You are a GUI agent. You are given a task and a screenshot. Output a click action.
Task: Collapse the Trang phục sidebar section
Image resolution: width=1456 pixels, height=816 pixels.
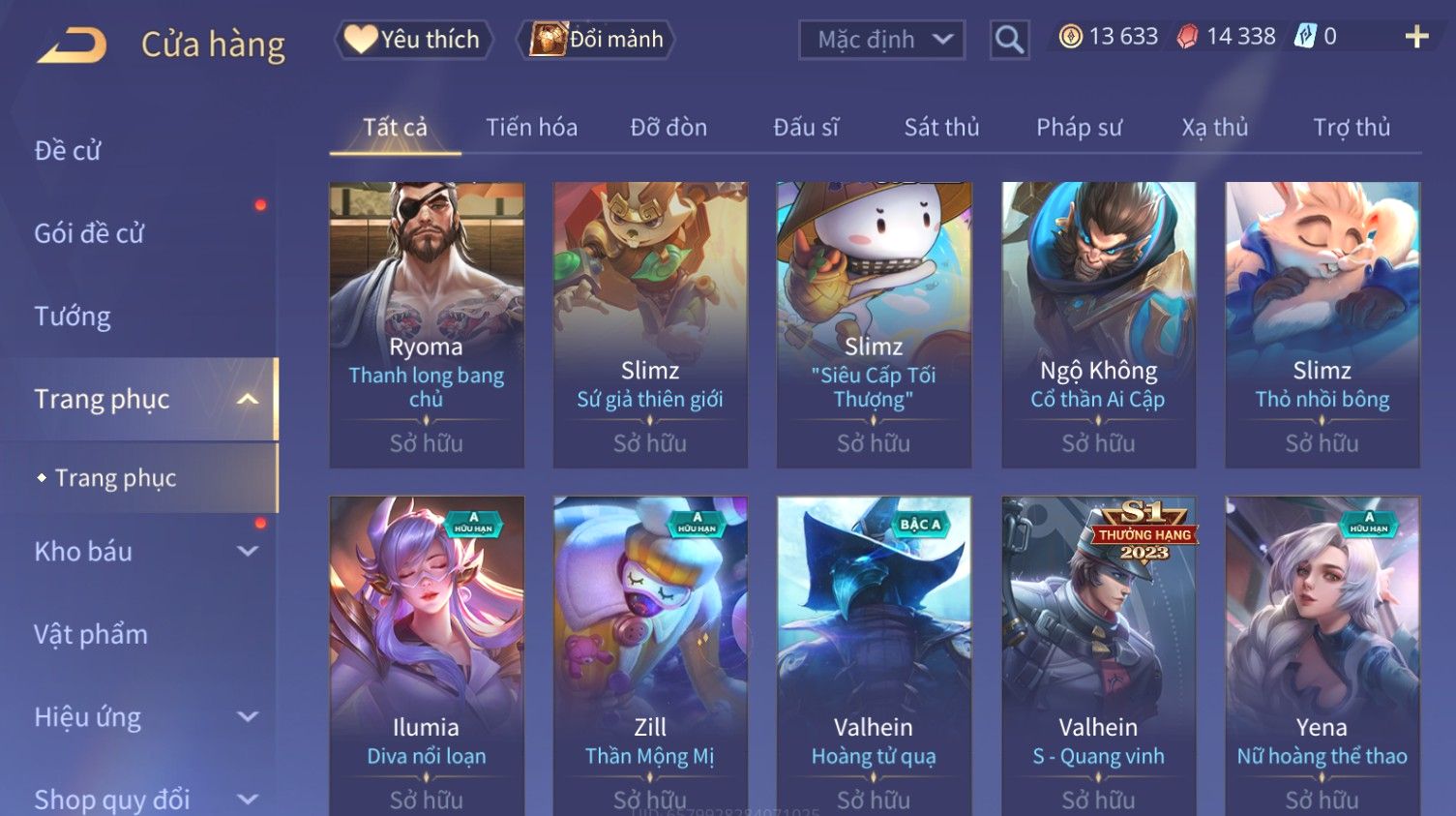click(248, 399)
